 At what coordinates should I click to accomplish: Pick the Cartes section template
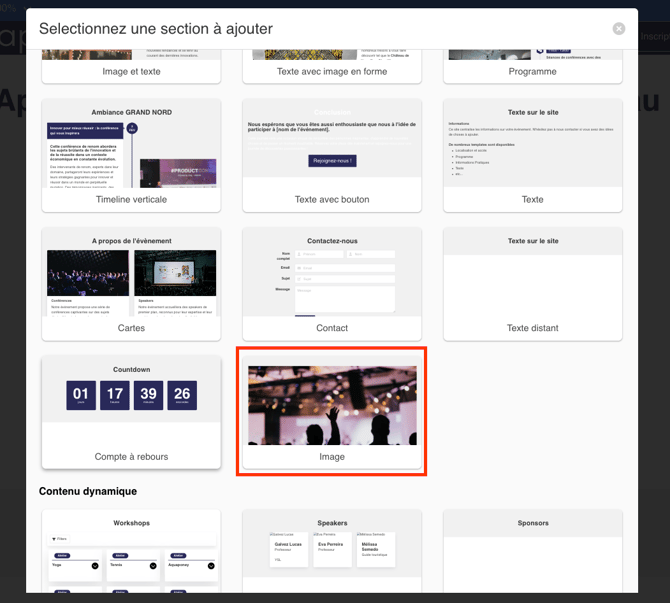pyautogui.click(x=131, y=284)
